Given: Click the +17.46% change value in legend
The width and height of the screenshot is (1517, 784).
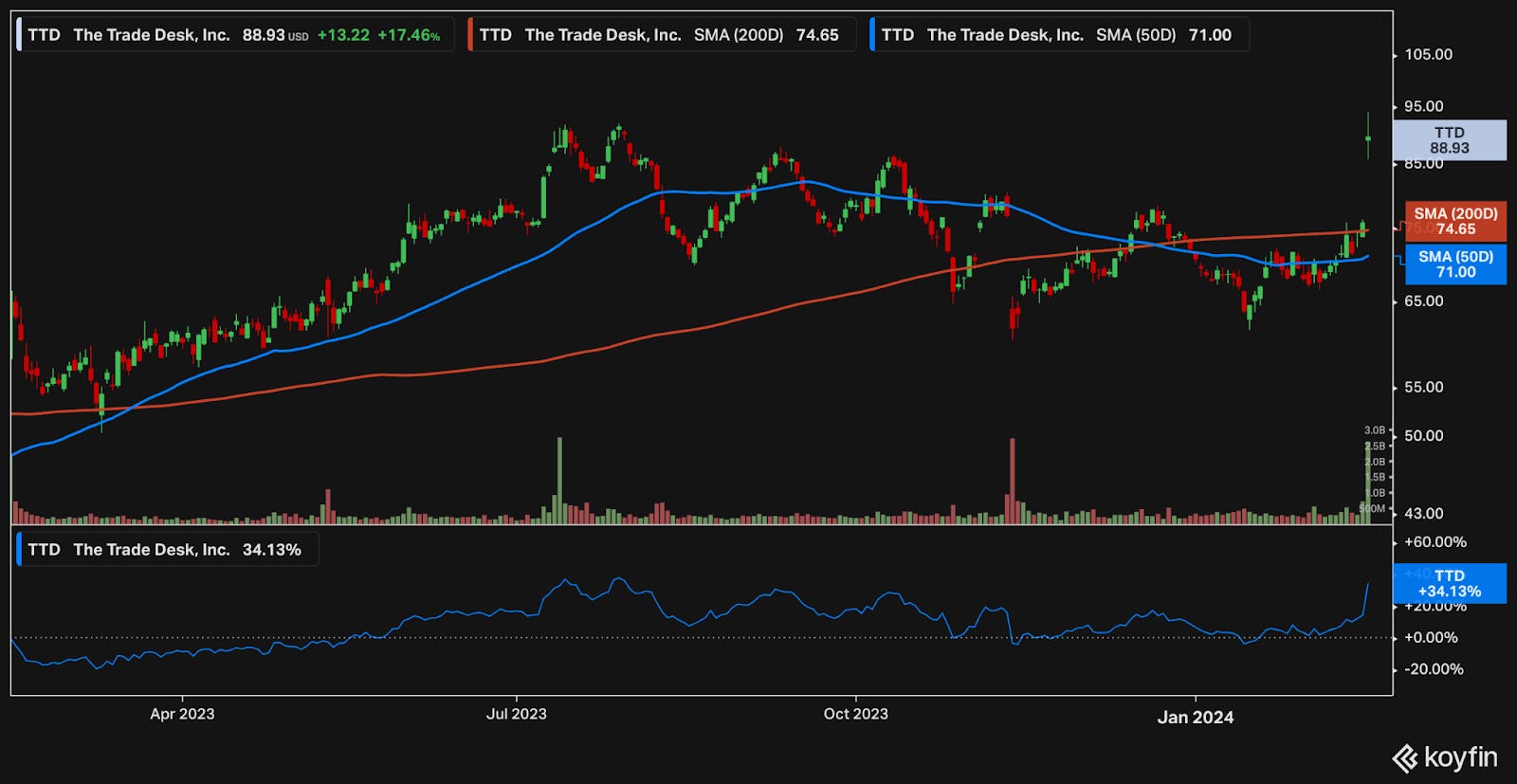Looking at the screenshot, I should [x=409, y=35].
